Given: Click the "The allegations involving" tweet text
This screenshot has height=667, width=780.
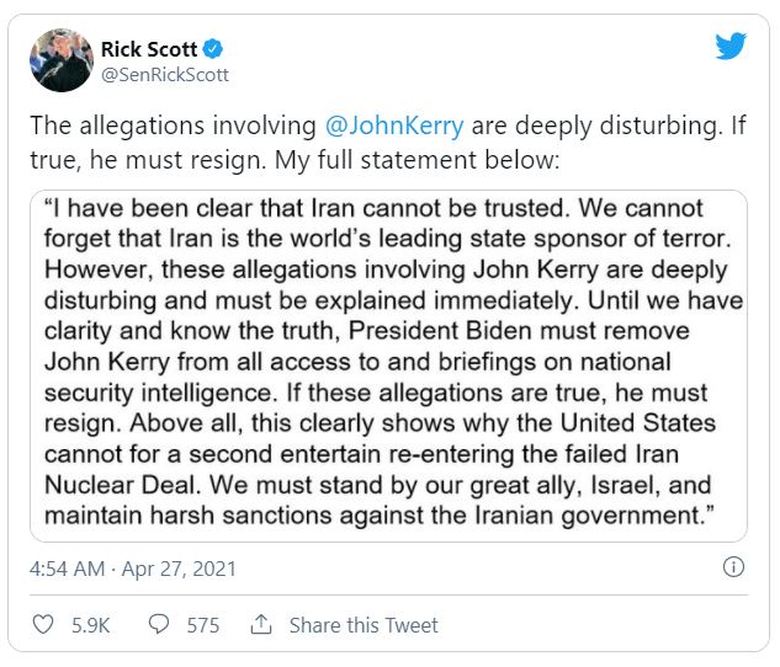Looking at the screenshot, I should click(172, 126).
